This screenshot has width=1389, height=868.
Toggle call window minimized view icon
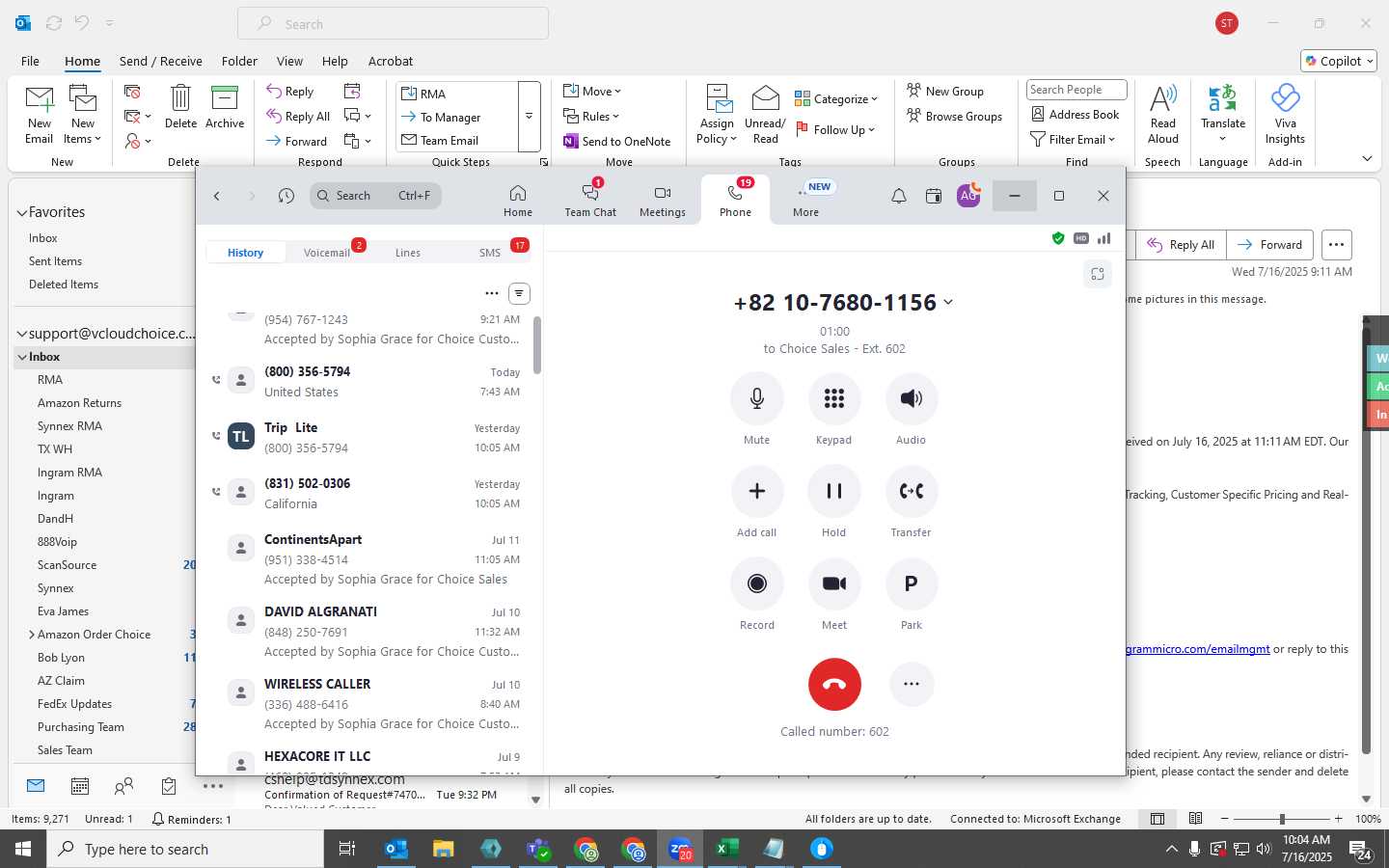point(1098,274)
